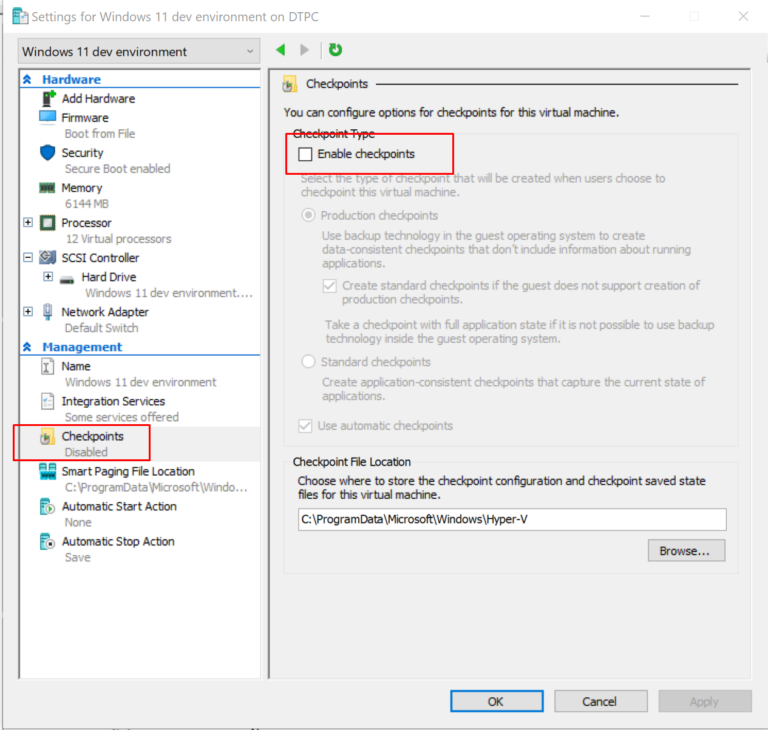Image resolution: width=768 pixels, height=730 pixels.
Task: Click the Security shield icon
Action: coord(48,152)
